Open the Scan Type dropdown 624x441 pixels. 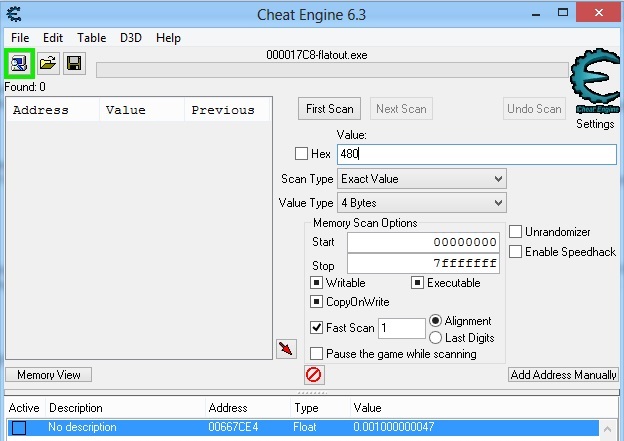pos(422,179)
